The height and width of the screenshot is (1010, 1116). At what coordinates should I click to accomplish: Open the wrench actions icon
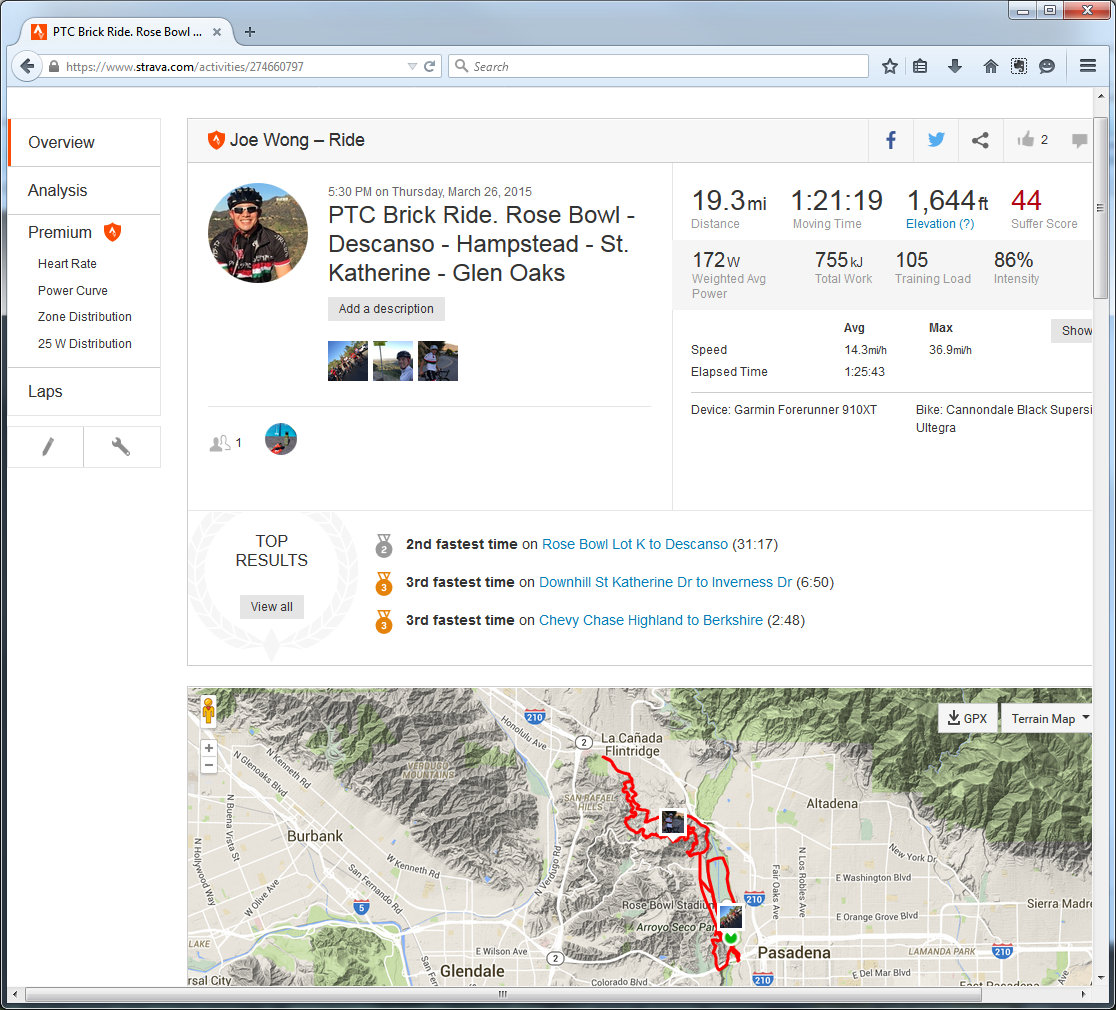121,447
